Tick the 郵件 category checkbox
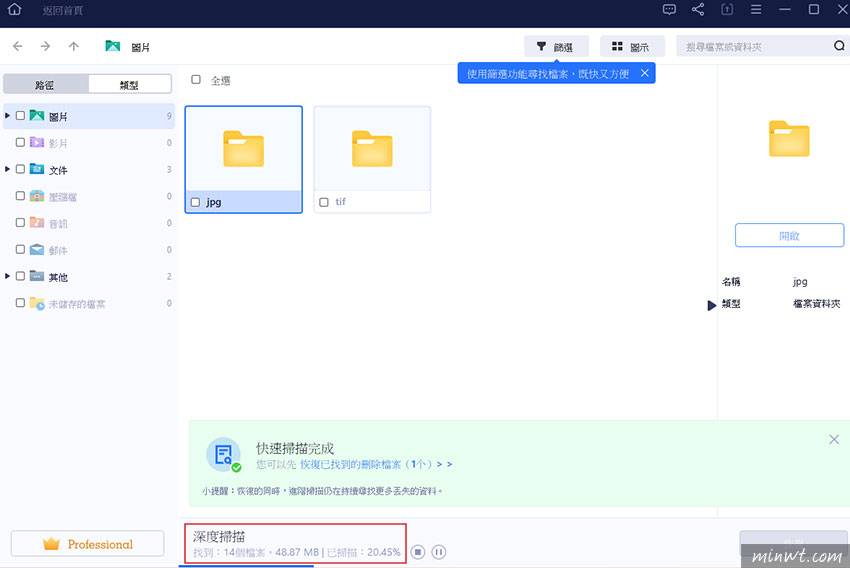 coord(20,249)
